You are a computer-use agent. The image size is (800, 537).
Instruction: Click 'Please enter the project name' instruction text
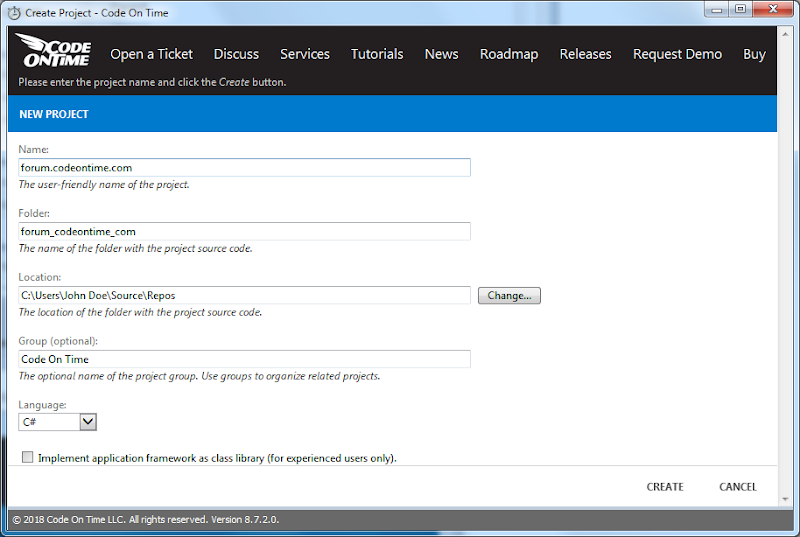click(152, 82)
